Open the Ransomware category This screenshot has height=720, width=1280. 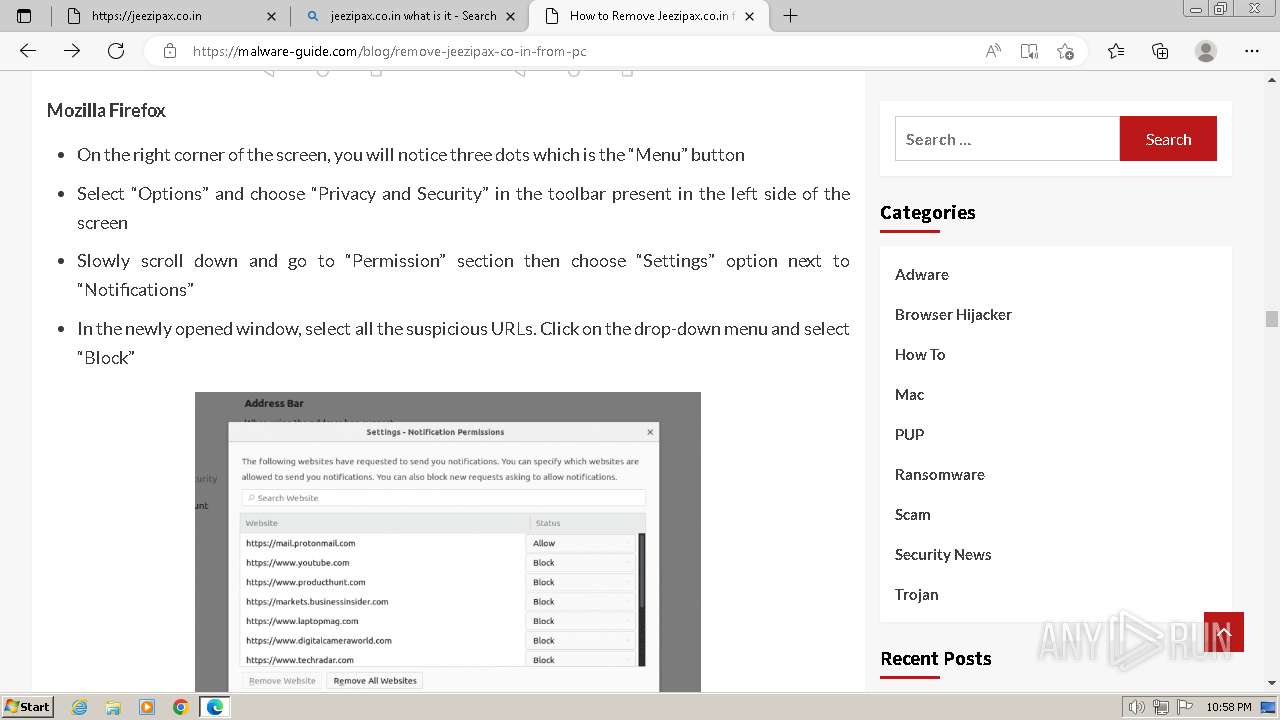point(939,474)
